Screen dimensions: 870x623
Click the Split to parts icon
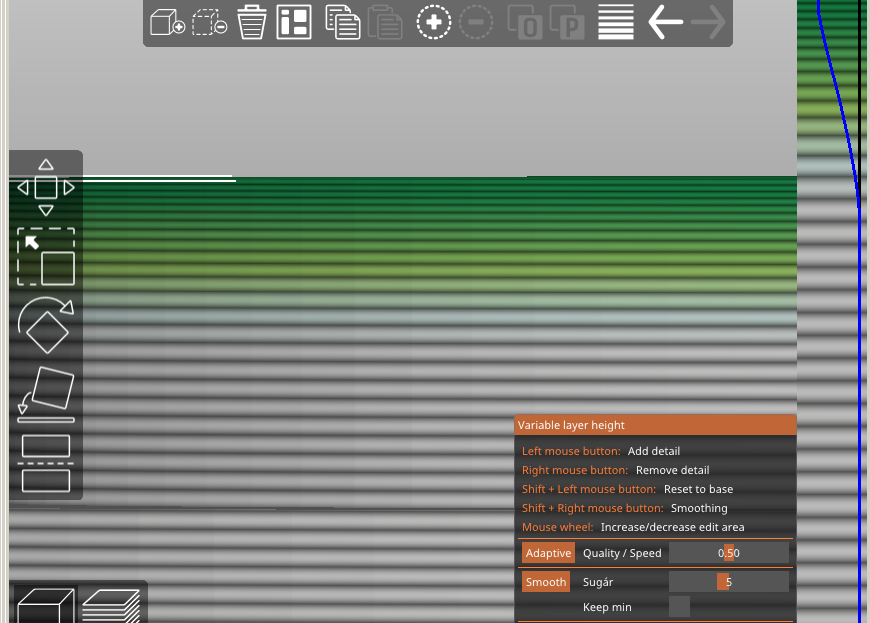567,22
